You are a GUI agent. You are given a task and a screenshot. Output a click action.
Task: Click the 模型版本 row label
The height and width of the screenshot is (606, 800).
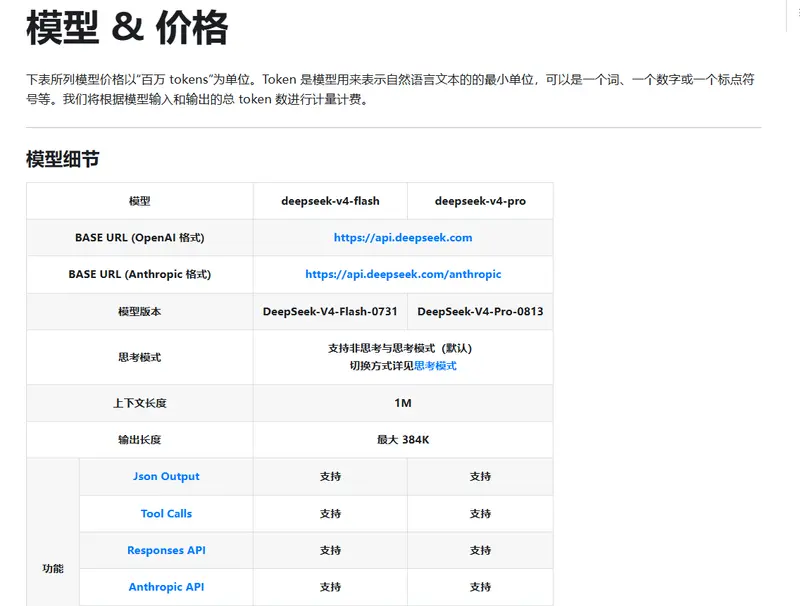coord(140,312)
